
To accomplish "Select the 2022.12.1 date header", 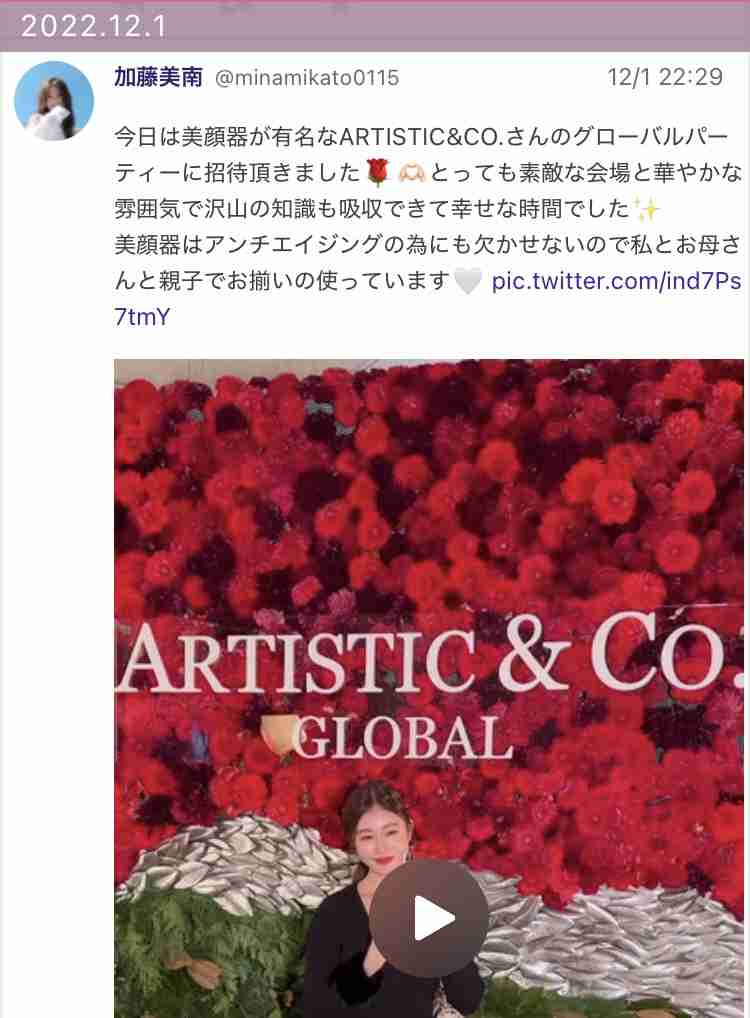I will (94, 27).
